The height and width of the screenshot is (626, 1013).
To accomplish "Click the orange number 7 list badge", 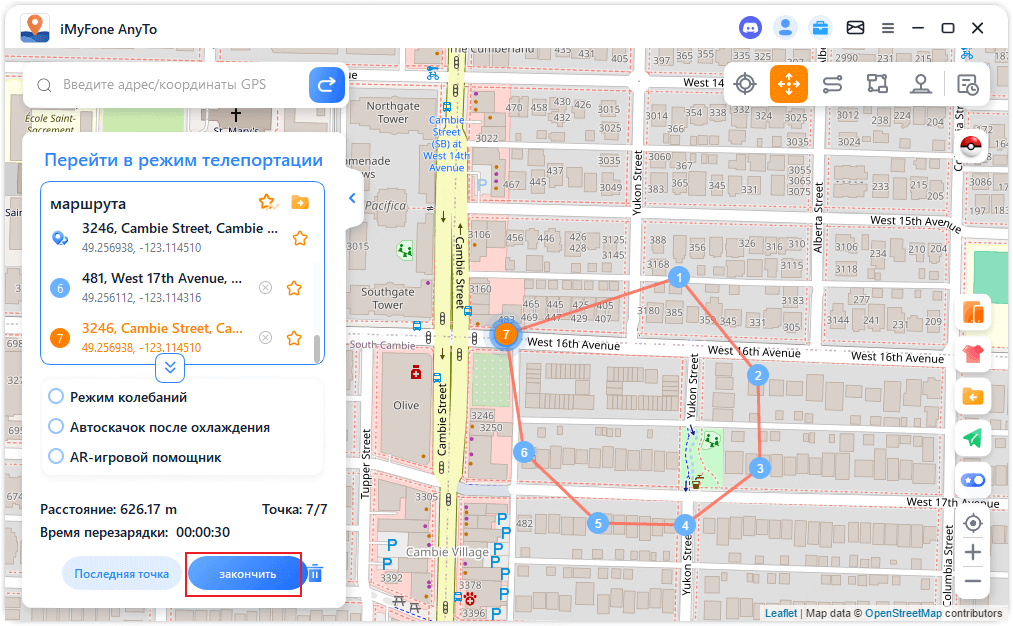I will [60, 338].
